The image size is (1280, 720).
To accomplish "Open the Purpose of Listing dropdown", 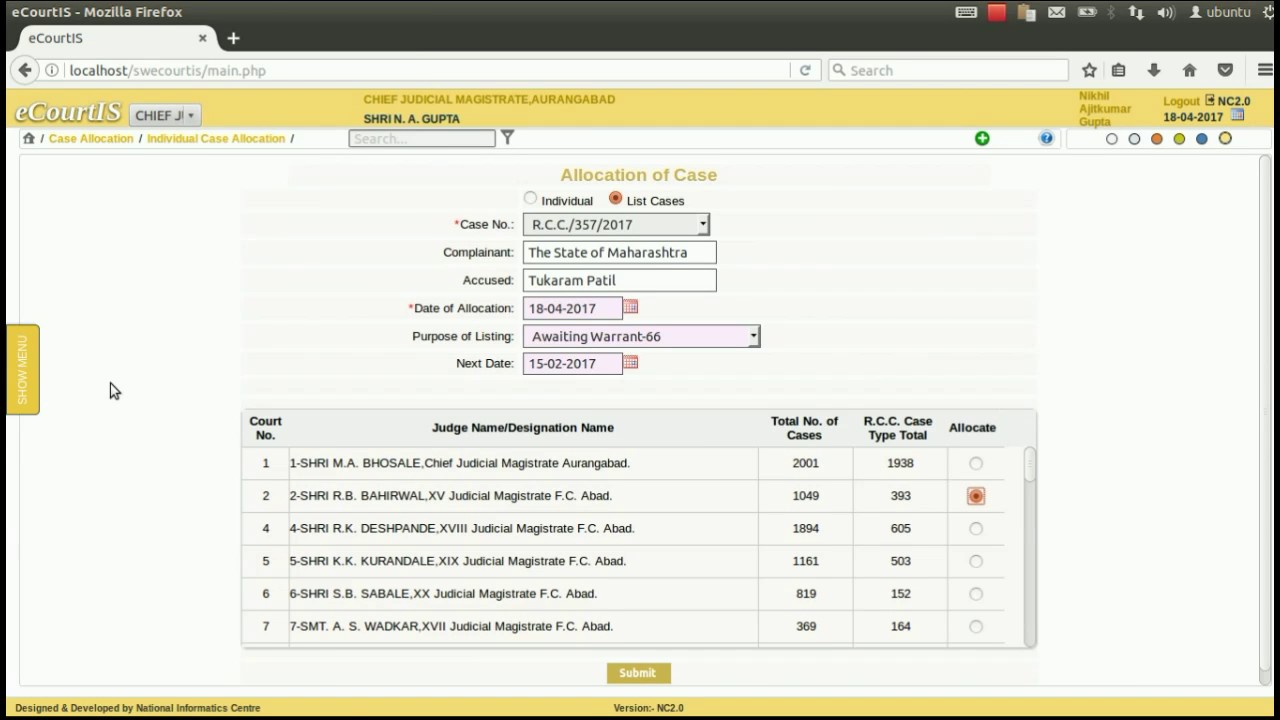I will [641, 336].
